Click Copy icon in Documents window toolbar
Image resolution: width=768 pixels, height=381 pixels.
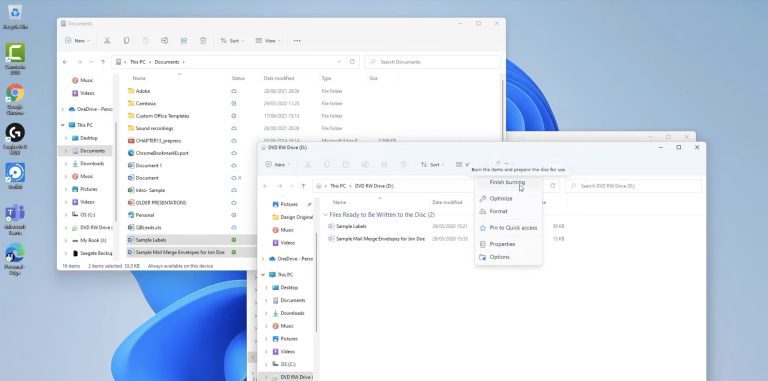(126, 41)
